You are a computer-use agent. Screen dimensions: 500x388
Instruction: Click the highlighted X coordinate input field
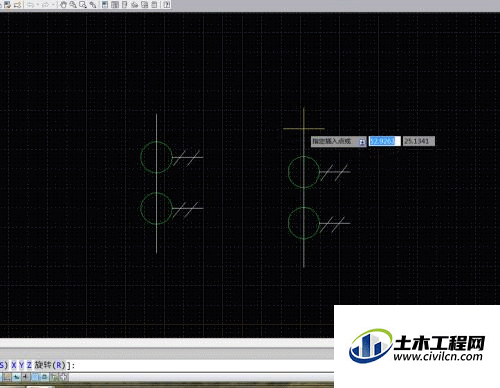[x=384, y=141]
